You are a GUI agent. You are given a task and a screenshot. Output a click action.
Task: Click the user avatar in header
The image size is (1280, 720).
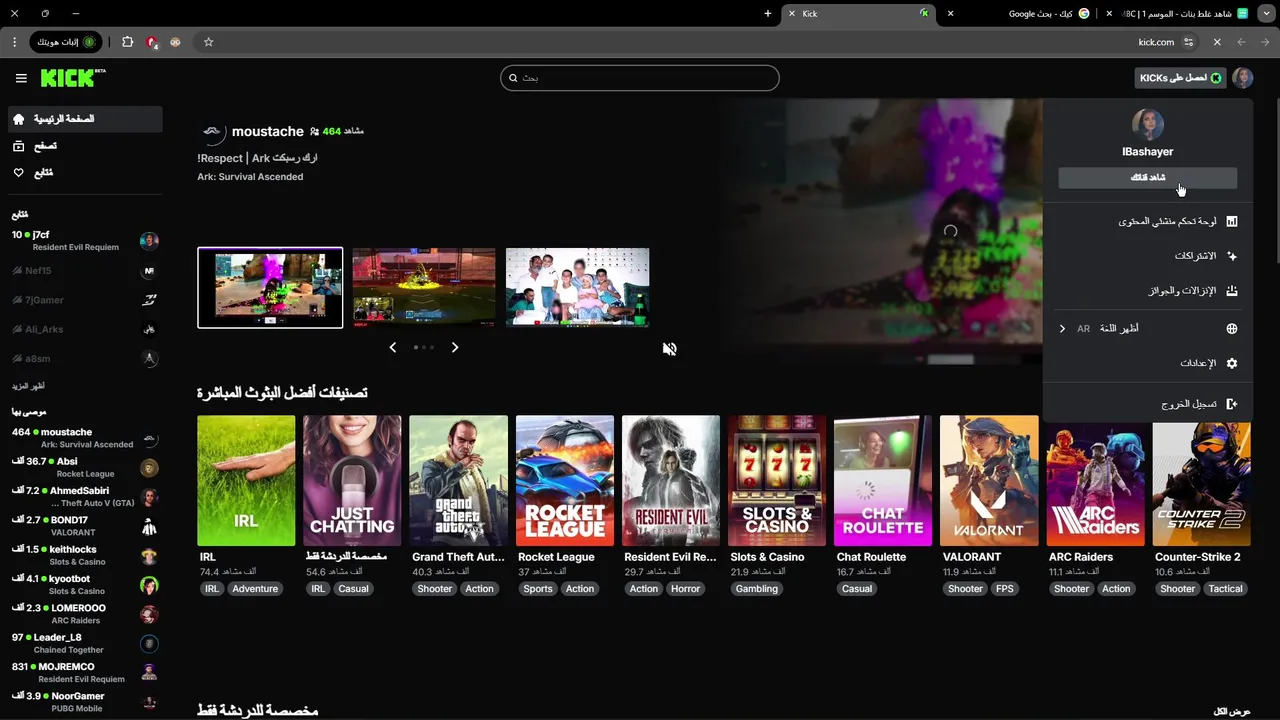1243,78
